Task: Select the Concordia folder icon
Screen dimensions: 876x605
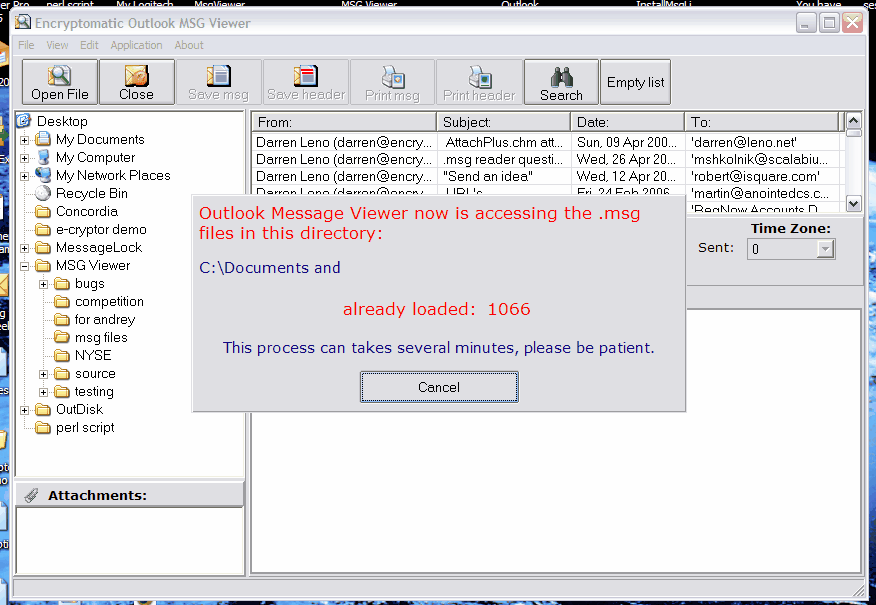Action: [43, 212]
